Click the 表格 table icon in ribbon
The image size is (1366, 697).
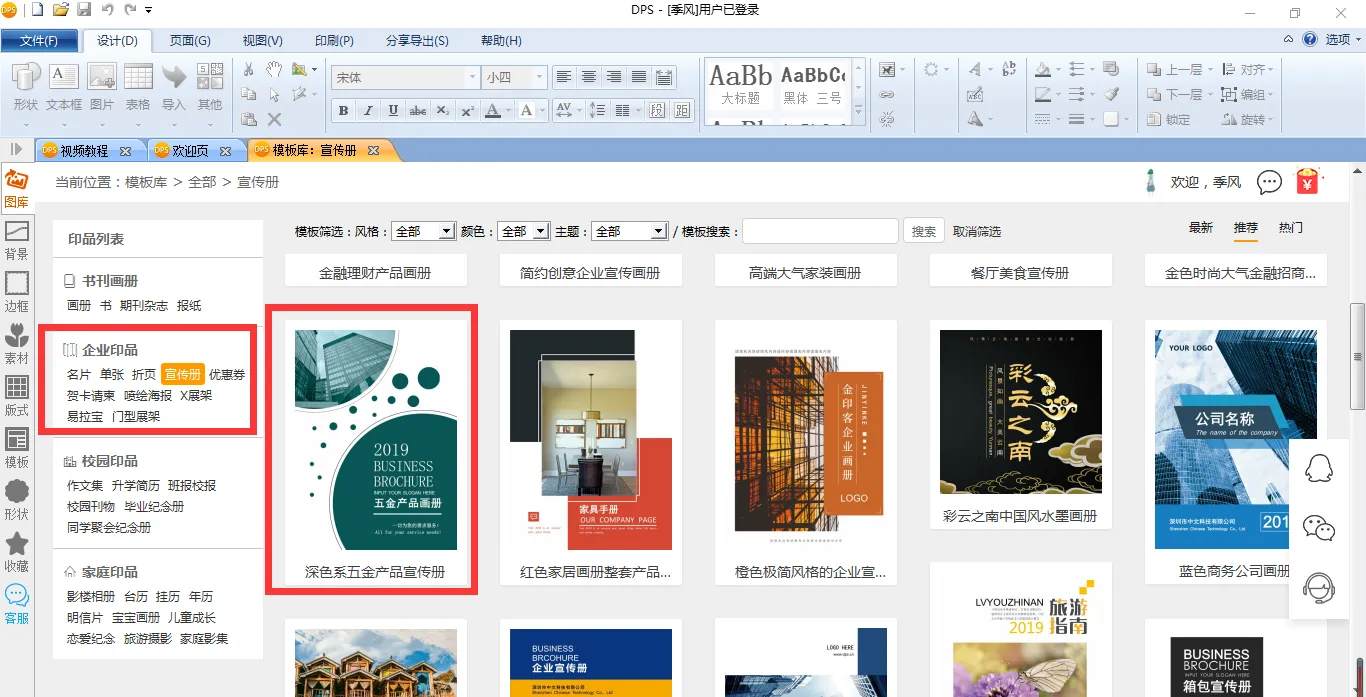(x=138, y=86)
